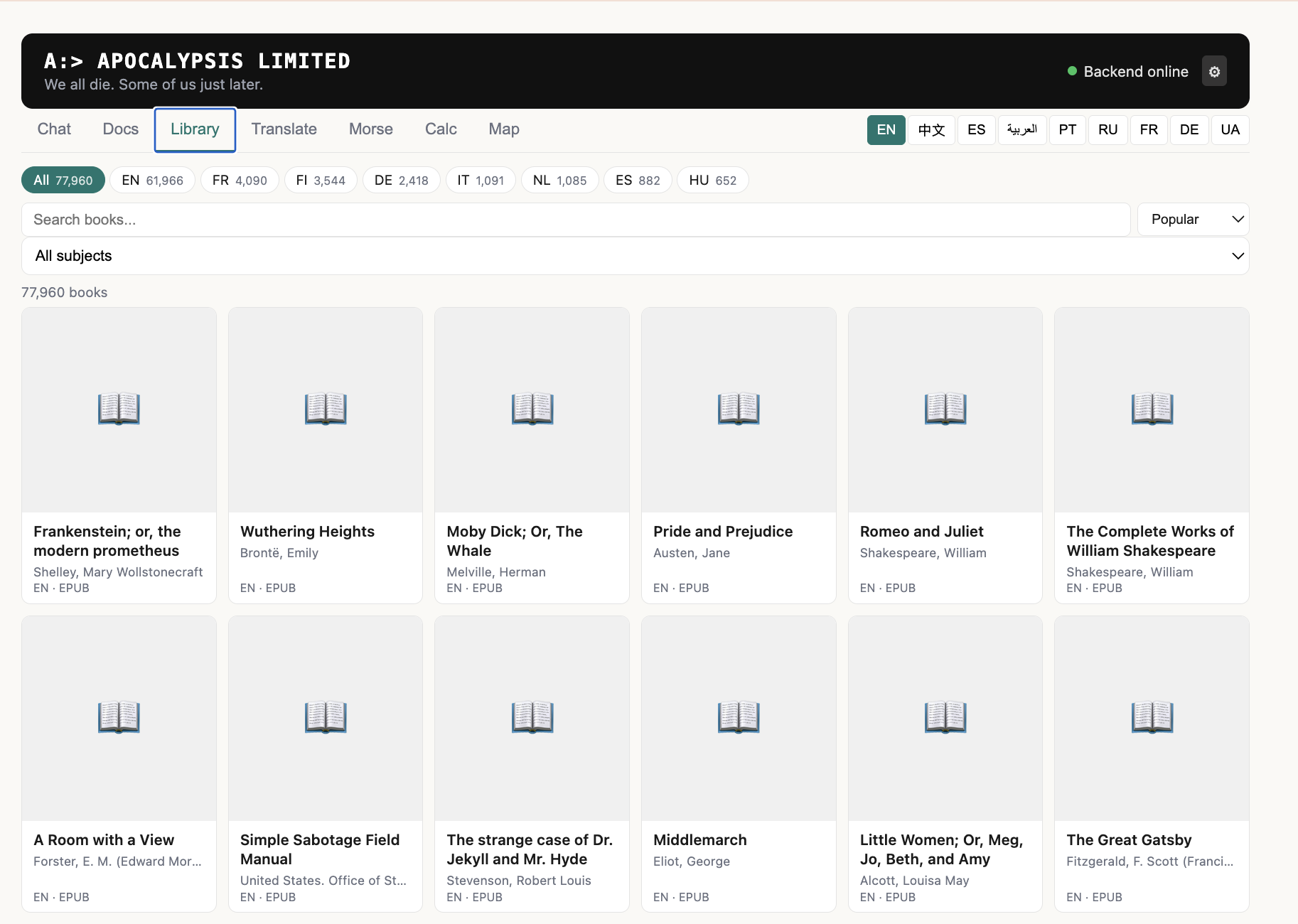Screen dimensions: 1298x924
Task: Open The Great Gatsby book cover
Action: coord(1151,717)
